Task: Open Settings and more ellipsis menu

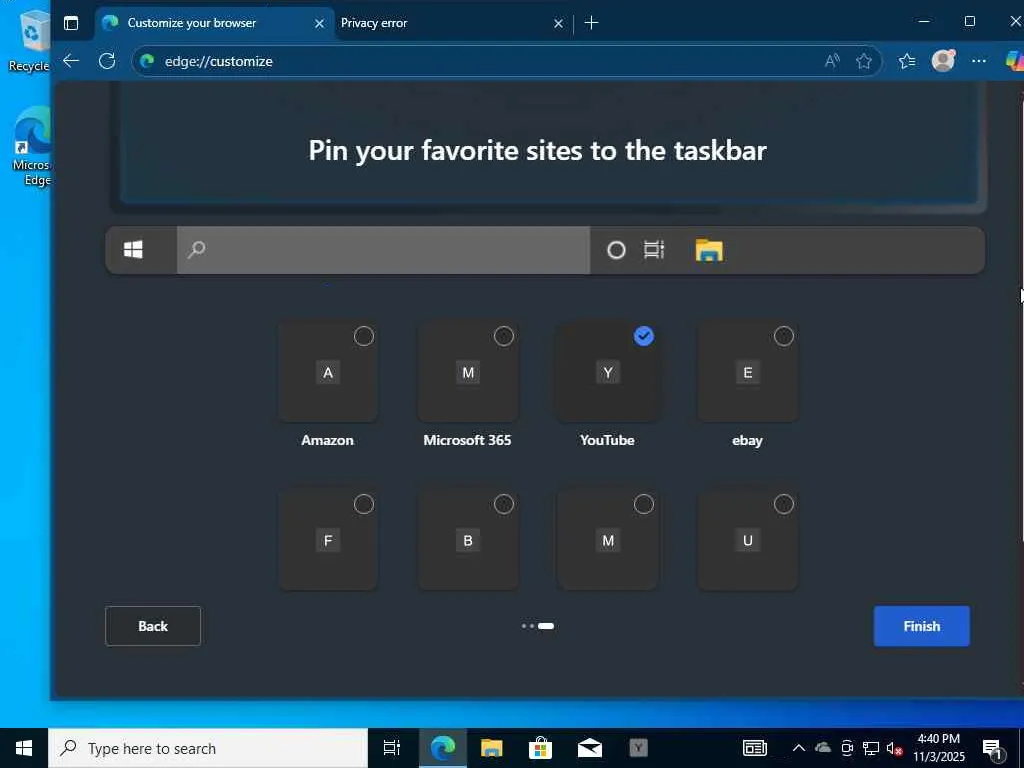Action: [x=978, y=61]
